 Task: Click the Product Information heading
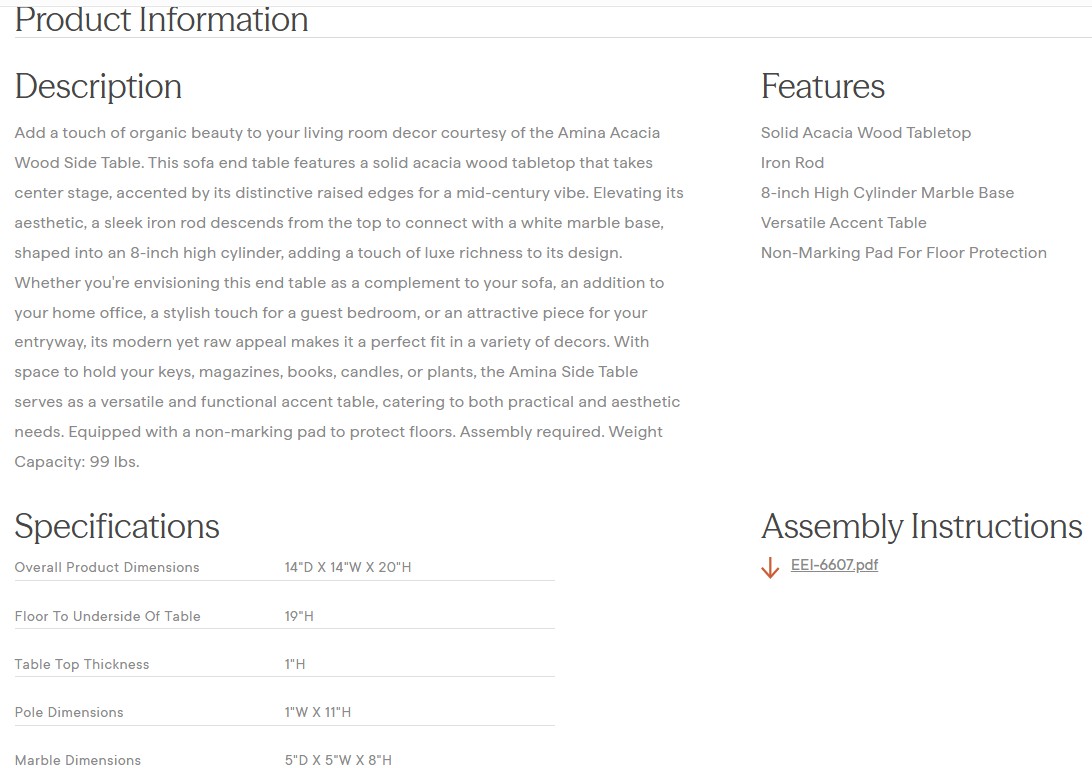[162, 20]
